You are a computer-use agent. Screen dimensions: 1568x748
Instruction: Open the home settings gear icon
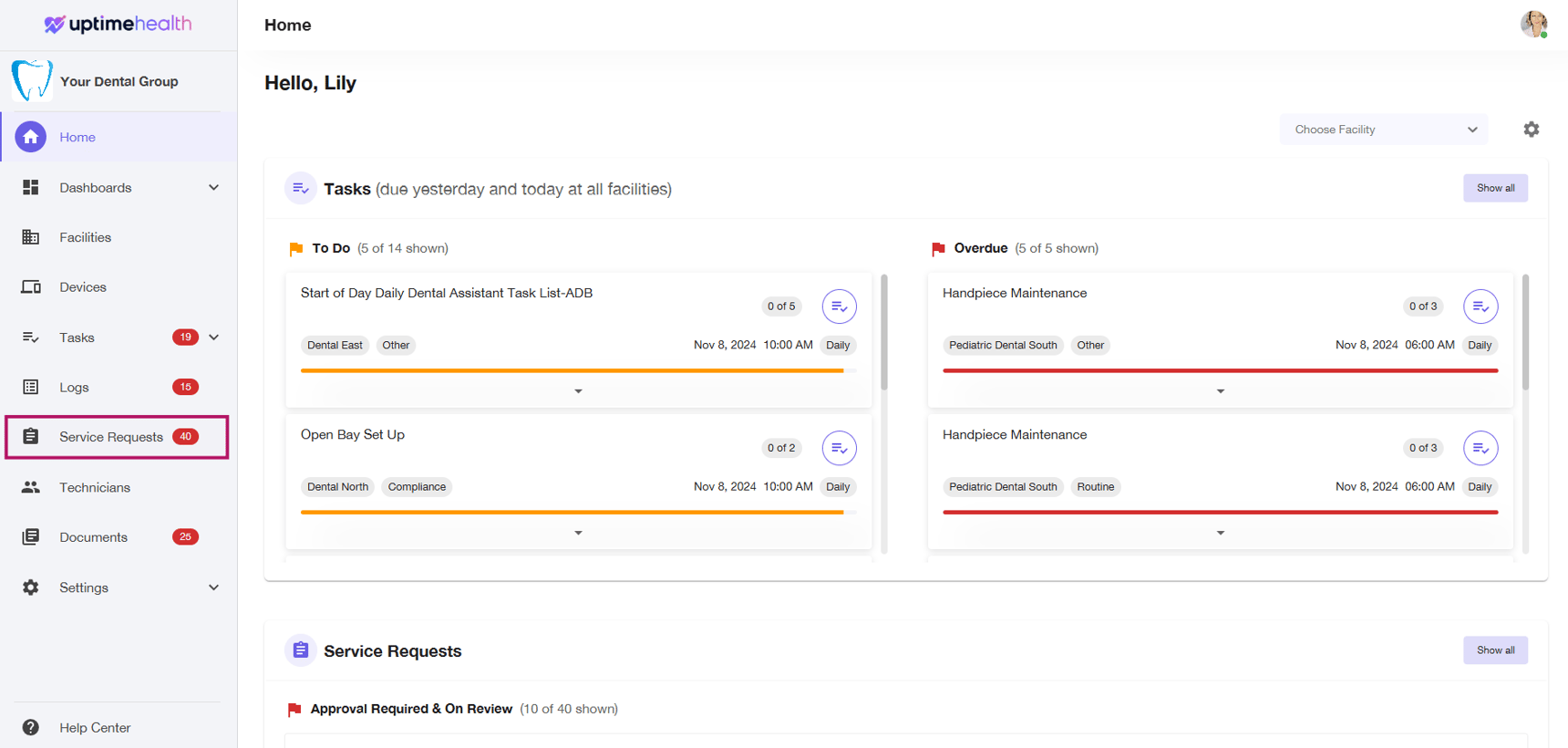pyautogui.click(x=1531, y=130)
